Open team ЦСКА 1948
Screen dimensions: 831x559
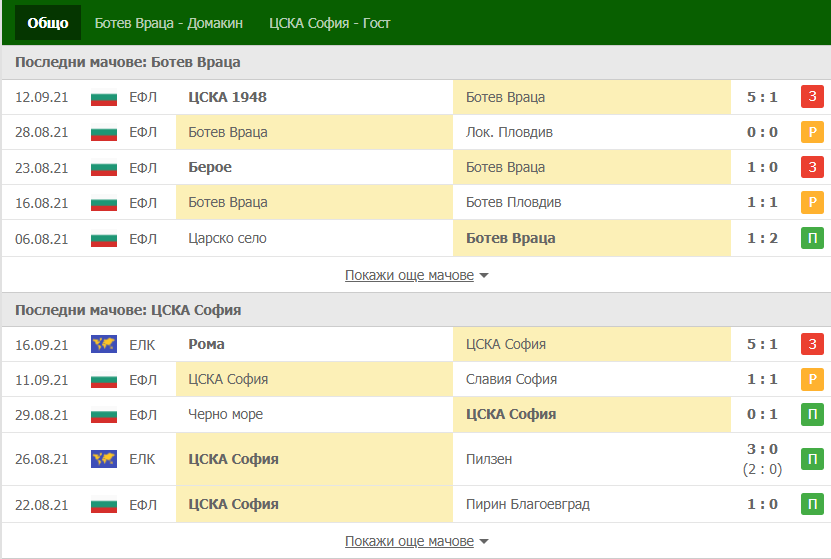227,97
